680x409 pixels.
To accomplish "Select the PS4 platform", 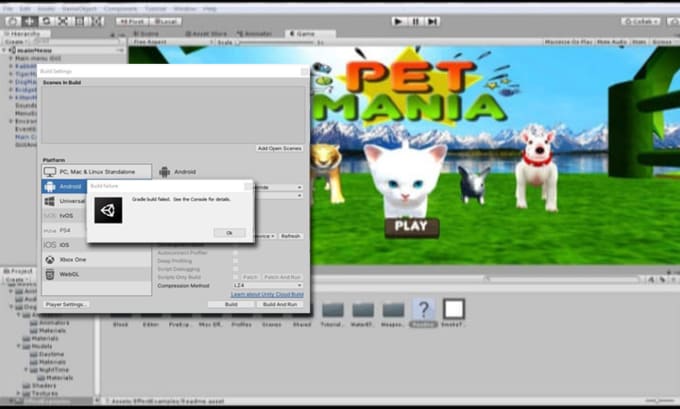I will [64, 230].
